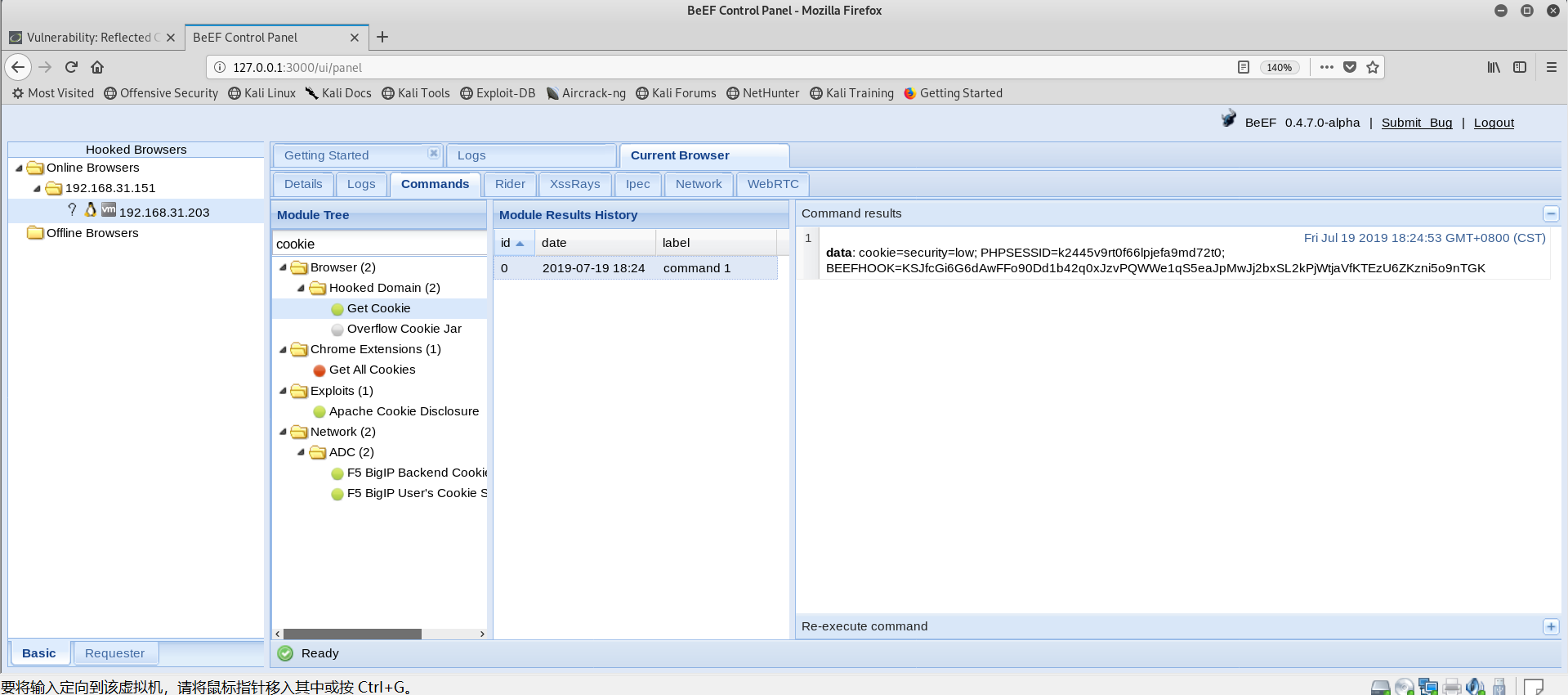Viewport: 1568px width, 695px height.
Task: Open the Requester button at bottom
Action: (x=115, y=653)
